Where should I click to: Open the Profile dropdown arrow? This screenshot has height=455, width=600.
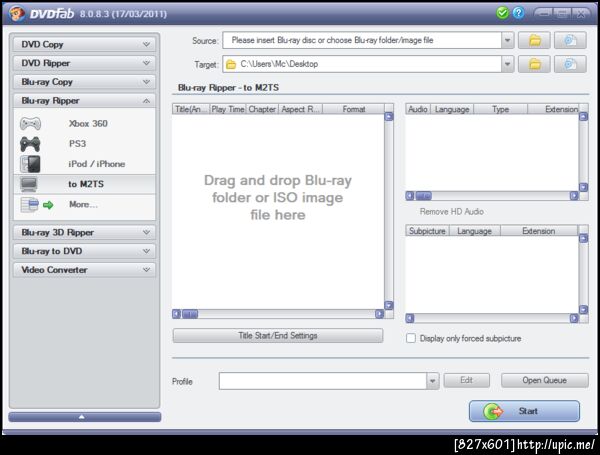(x=432, y=381)
